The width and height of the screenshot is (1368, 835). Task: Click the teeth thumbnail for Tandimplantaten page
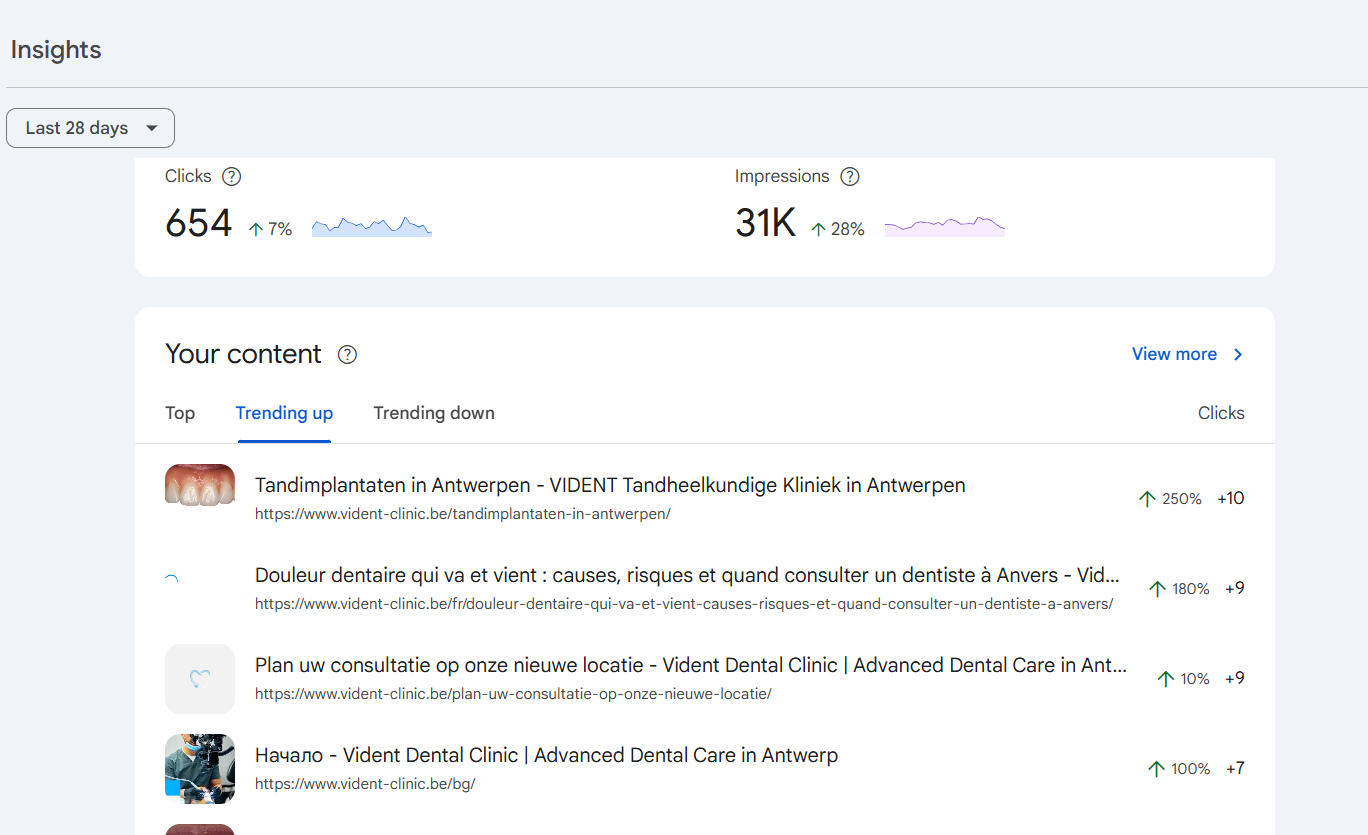point(200,484)
